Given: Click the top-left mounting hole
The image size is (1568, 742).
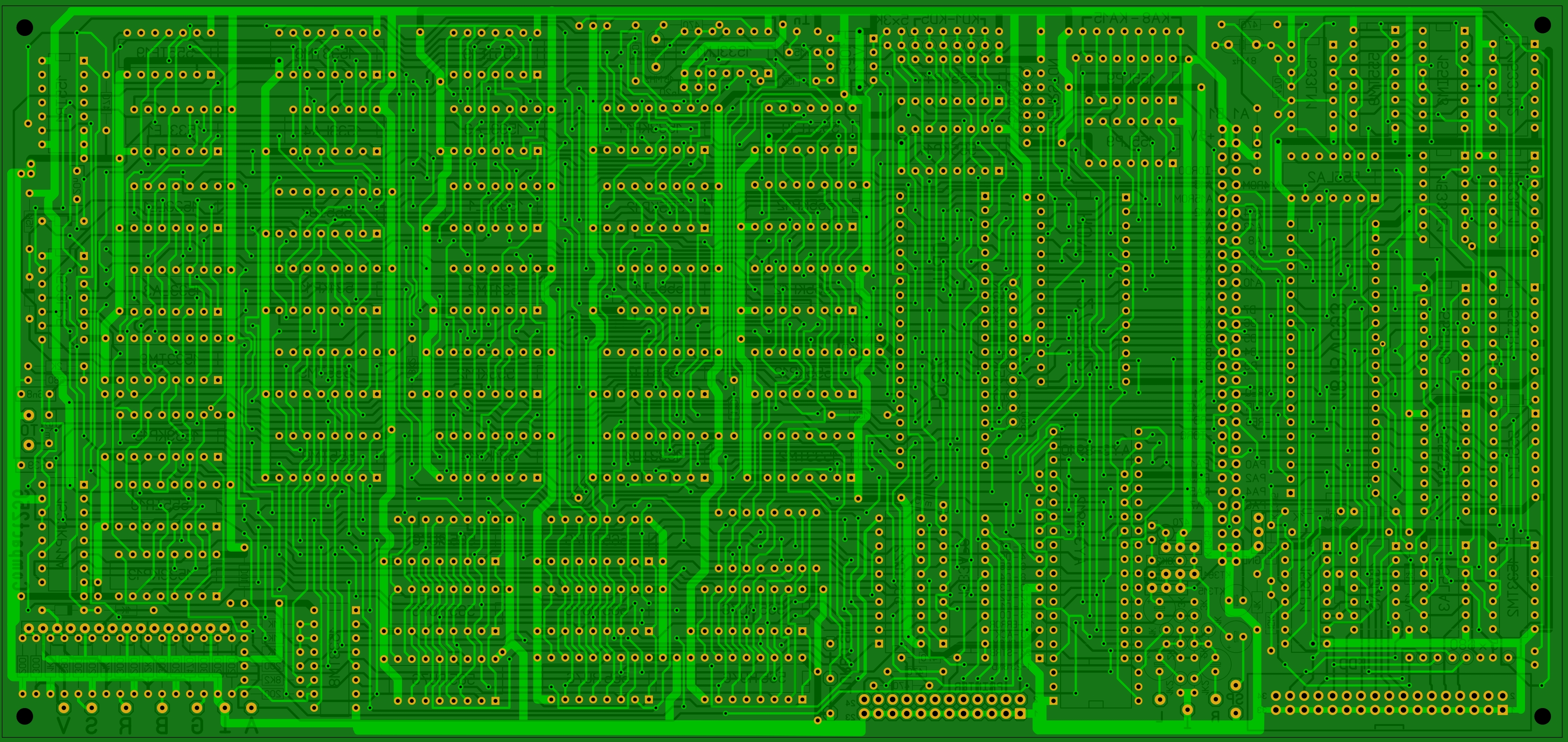Looking at the screenshot, I should point(25,27).
